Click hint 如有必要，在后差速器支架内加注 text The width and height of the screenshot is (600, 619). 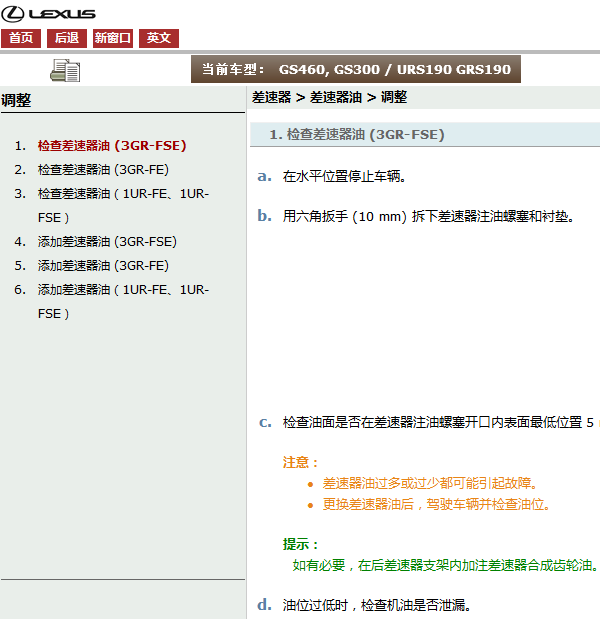(445, 565)
